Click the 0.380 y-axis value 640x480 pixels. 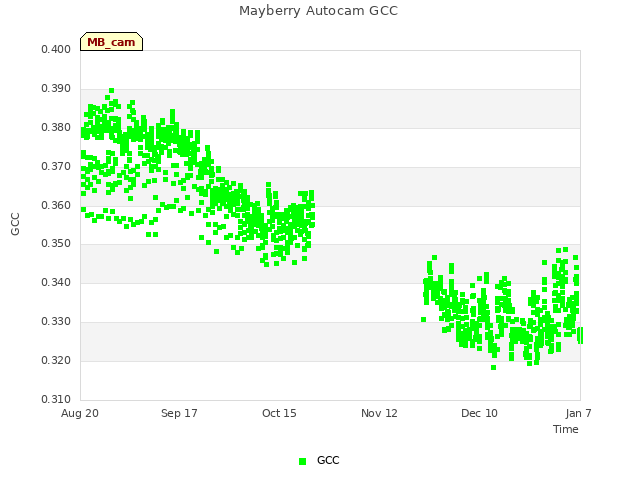coord(56,127)
